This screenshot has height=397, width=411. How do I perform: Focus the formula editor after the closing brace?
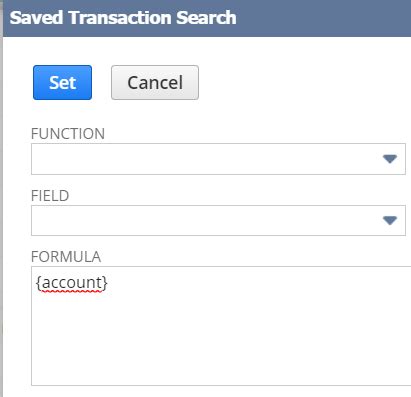pos(109,283)
